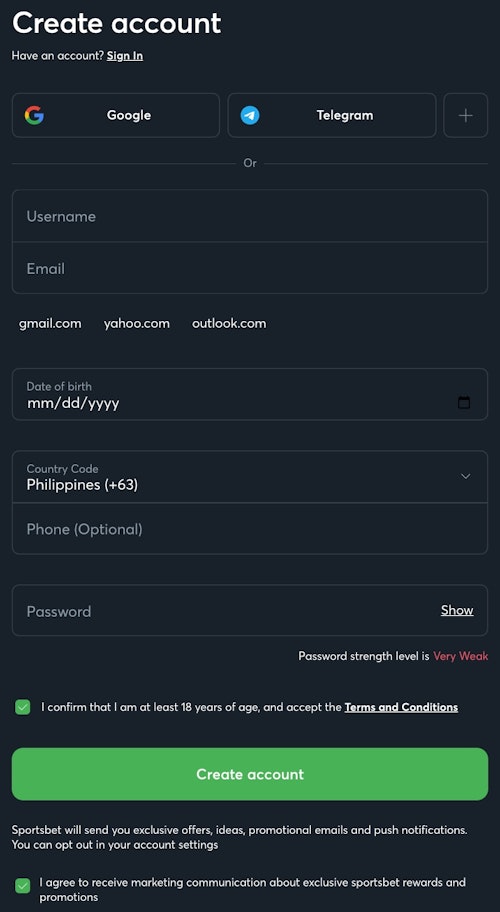Sign up with the Telegram button
This screenshot has width=500, height=912.
[332, 115]
